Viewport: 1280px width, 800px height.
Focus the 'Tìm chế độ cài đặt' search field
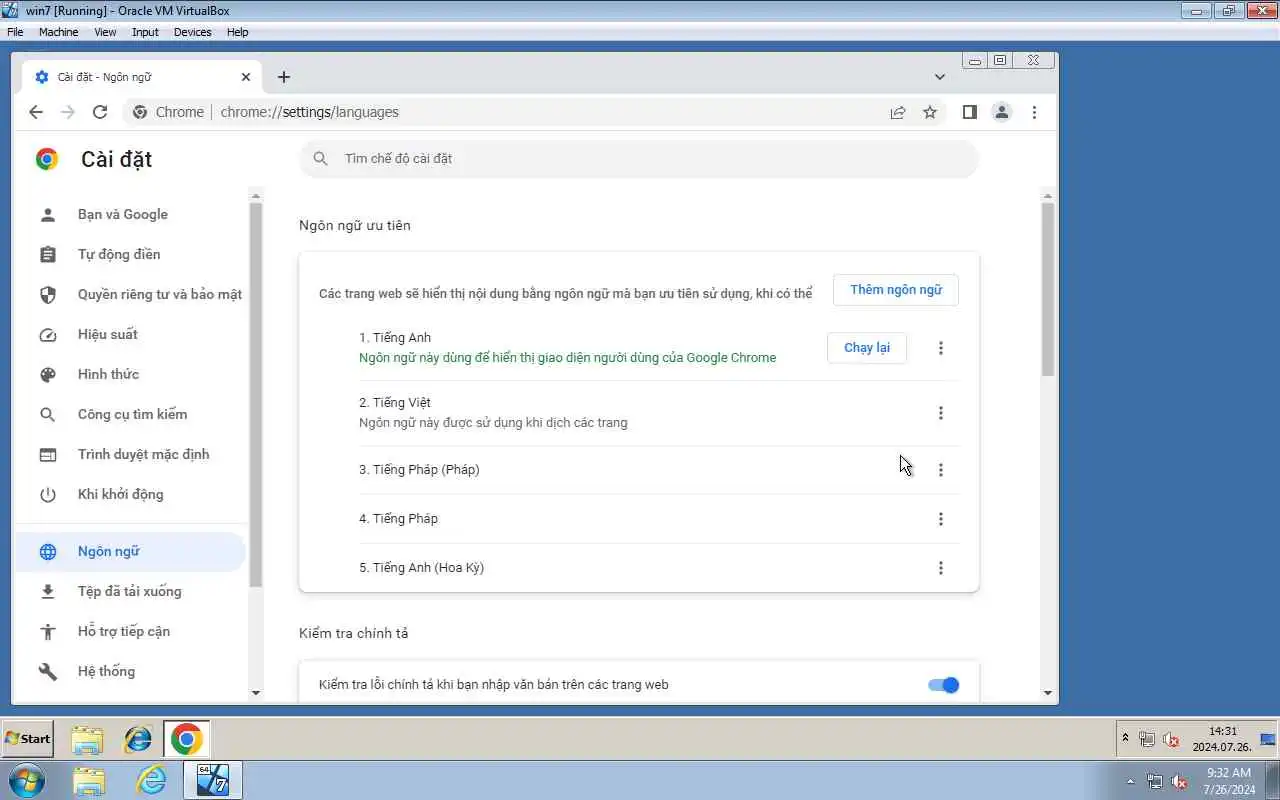coord(639,159)
